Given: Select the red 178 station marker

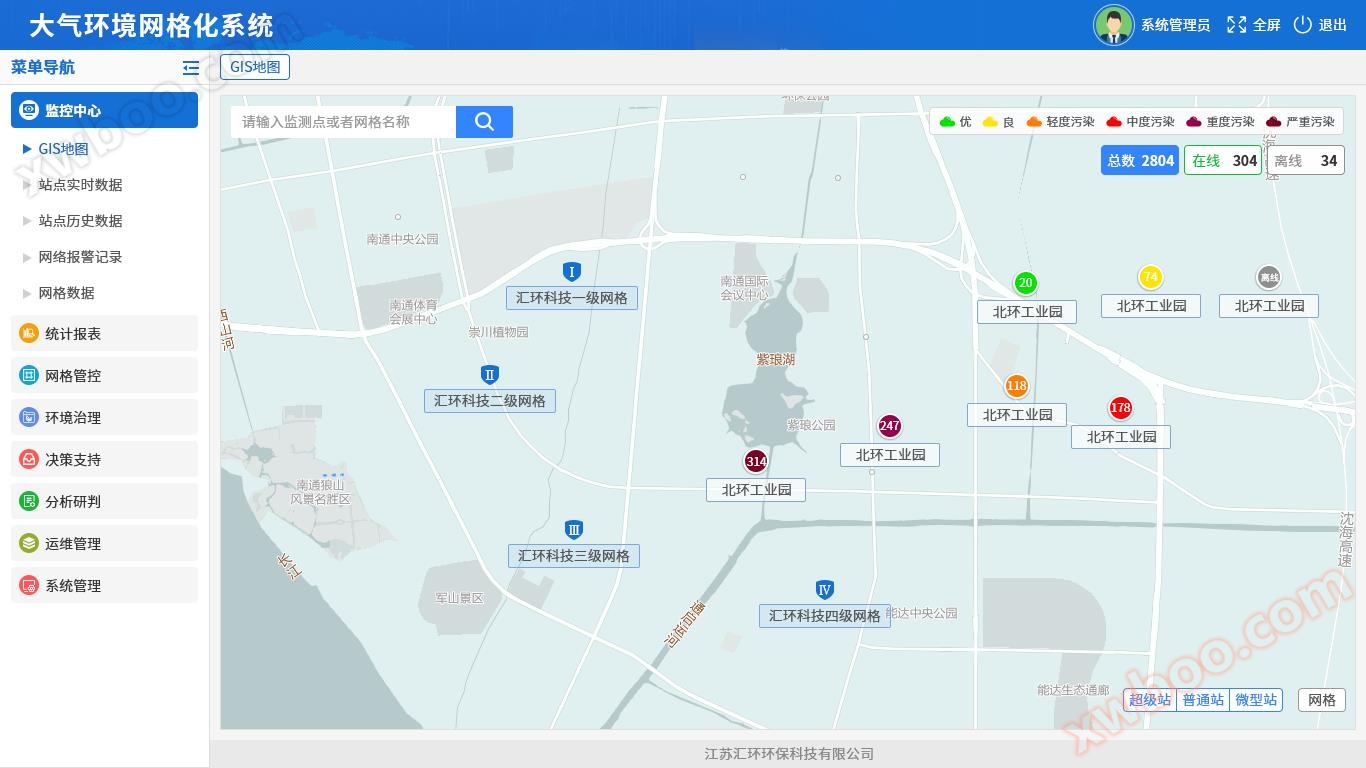Looking at the screenshot, I should 1120,408.
